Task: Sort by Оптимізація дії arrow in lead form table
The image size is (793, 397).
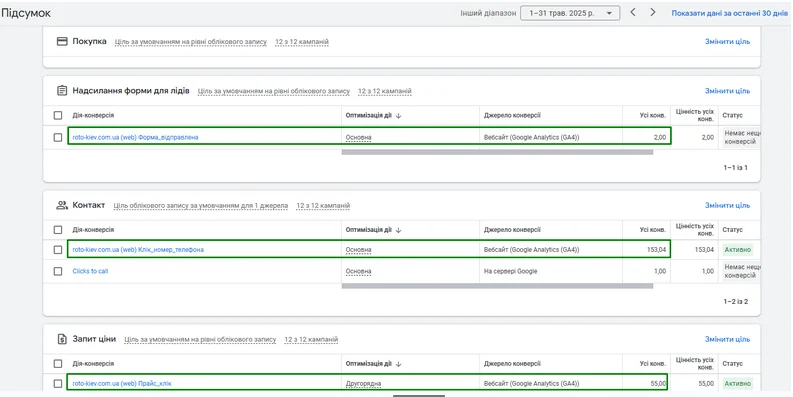Action: [399, 115]
